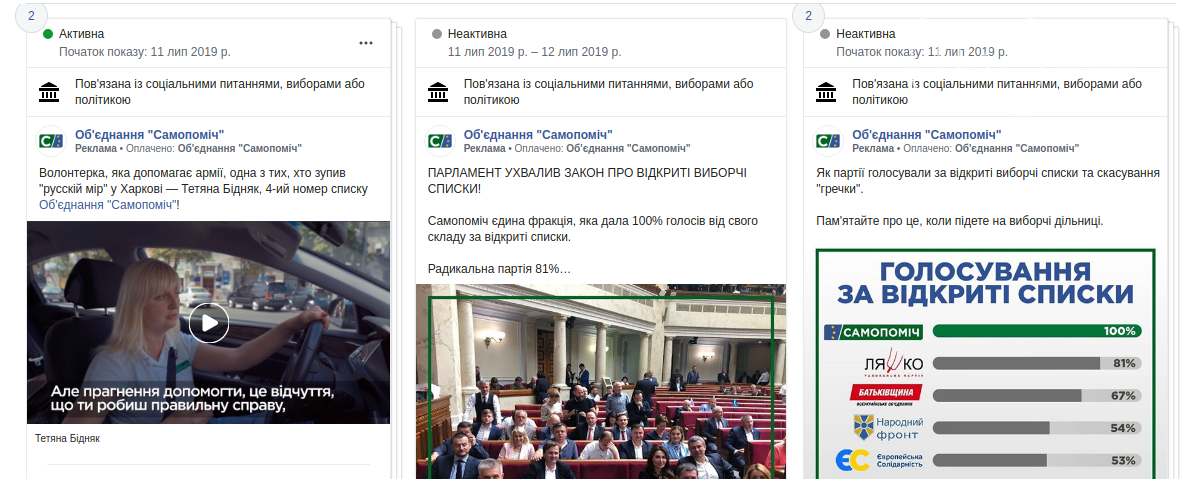
Task: Click 'Початок показу' date on the first card
Action: (x=145, y=52)
